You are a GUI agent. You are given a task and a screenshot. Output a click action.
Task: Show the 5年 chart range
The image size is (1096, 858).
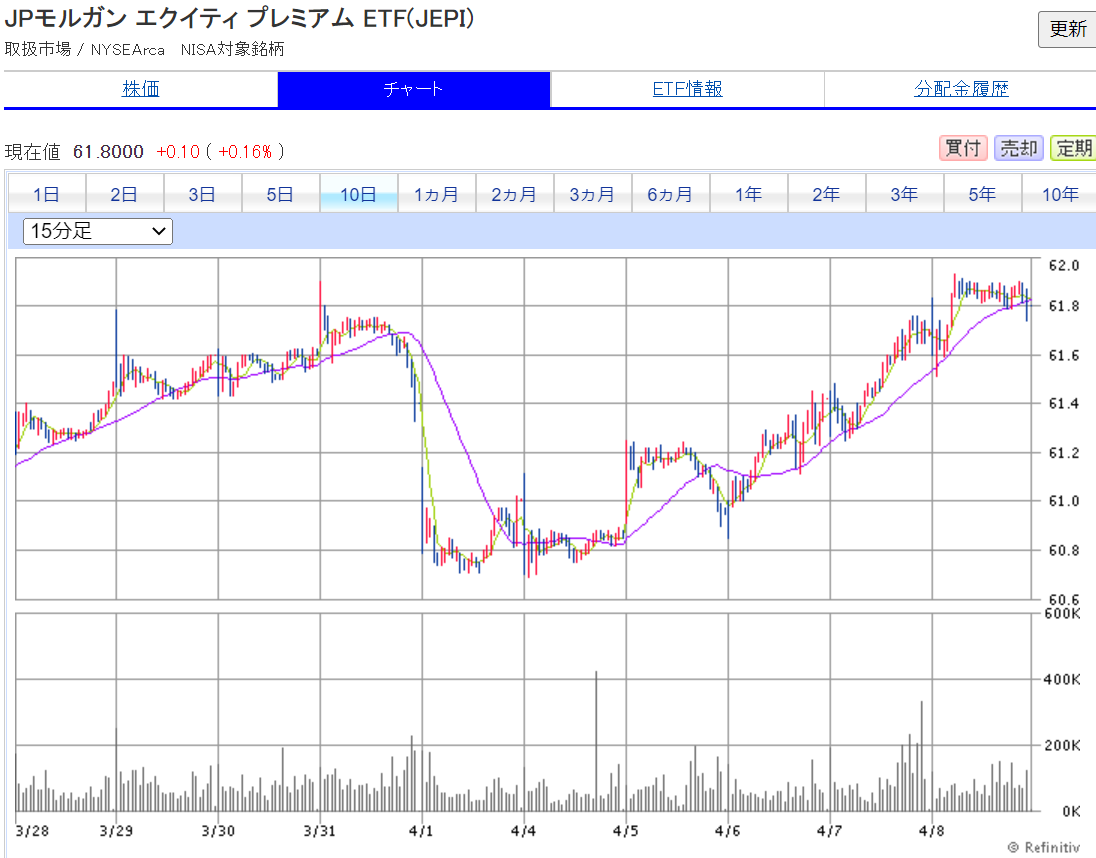[x=982, y=194]
